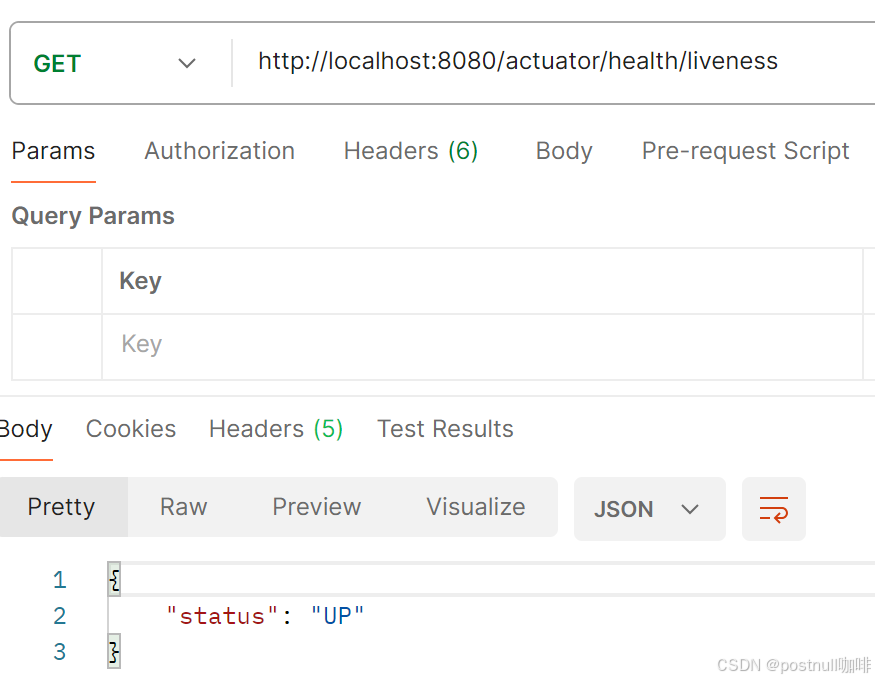Image resolution: width=875 pixels, height=680 pixels.
Task: Switch to the Authorization tab
Action: pos(219,151)
